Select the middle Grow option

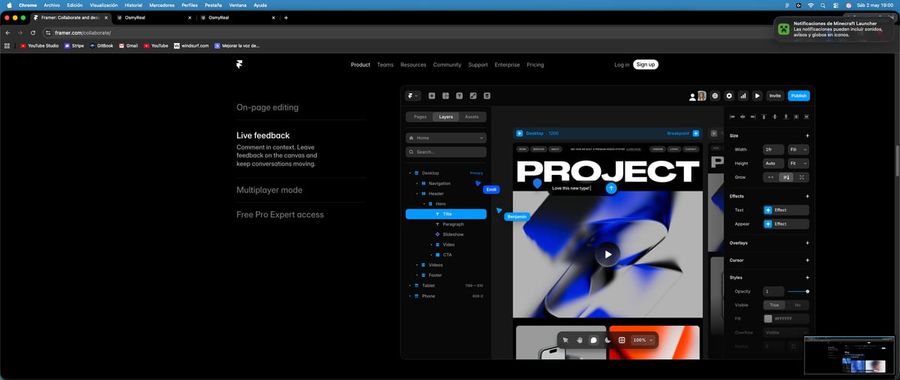(786, 178)
